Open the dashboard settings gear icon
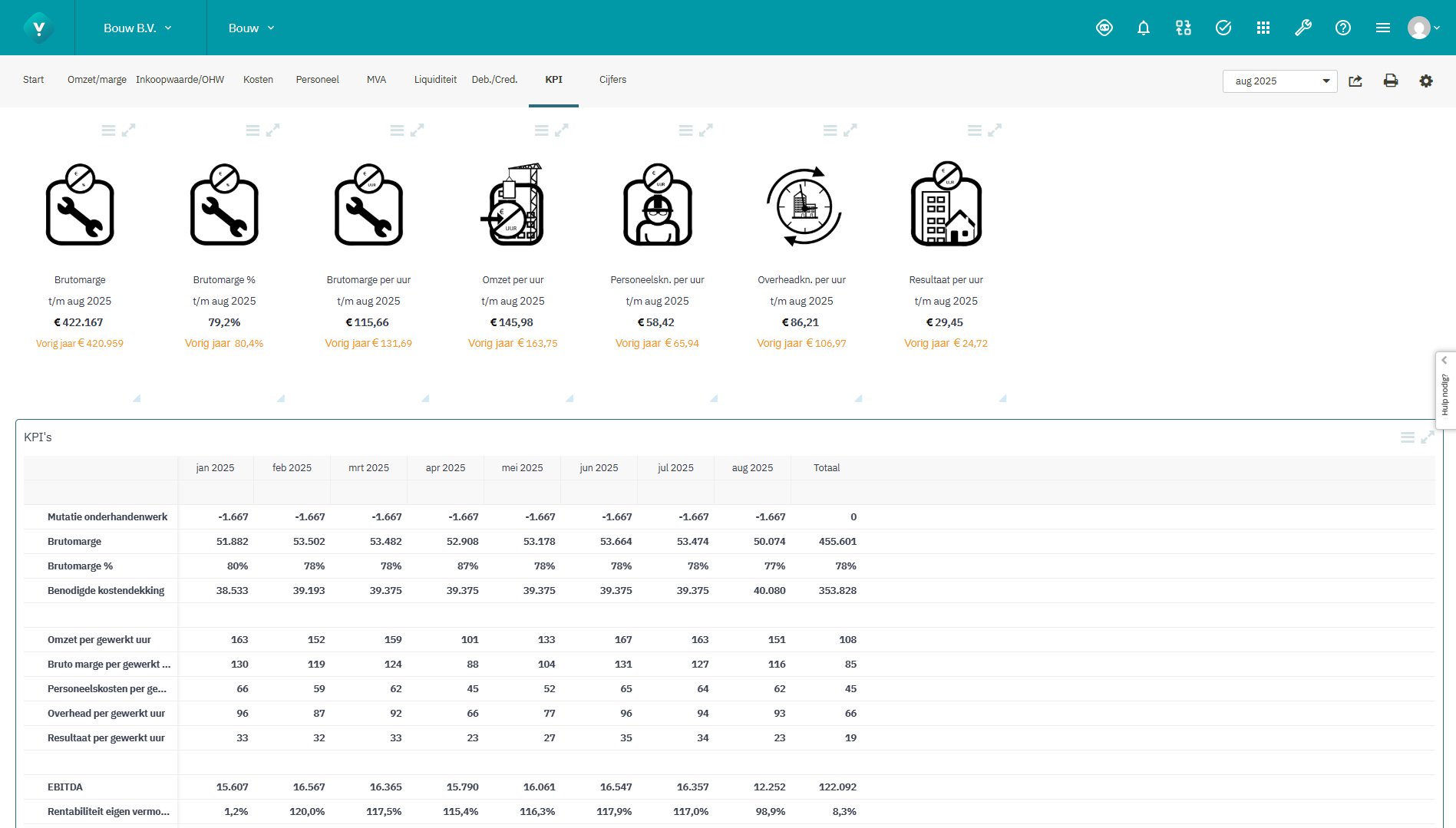 1427,81
